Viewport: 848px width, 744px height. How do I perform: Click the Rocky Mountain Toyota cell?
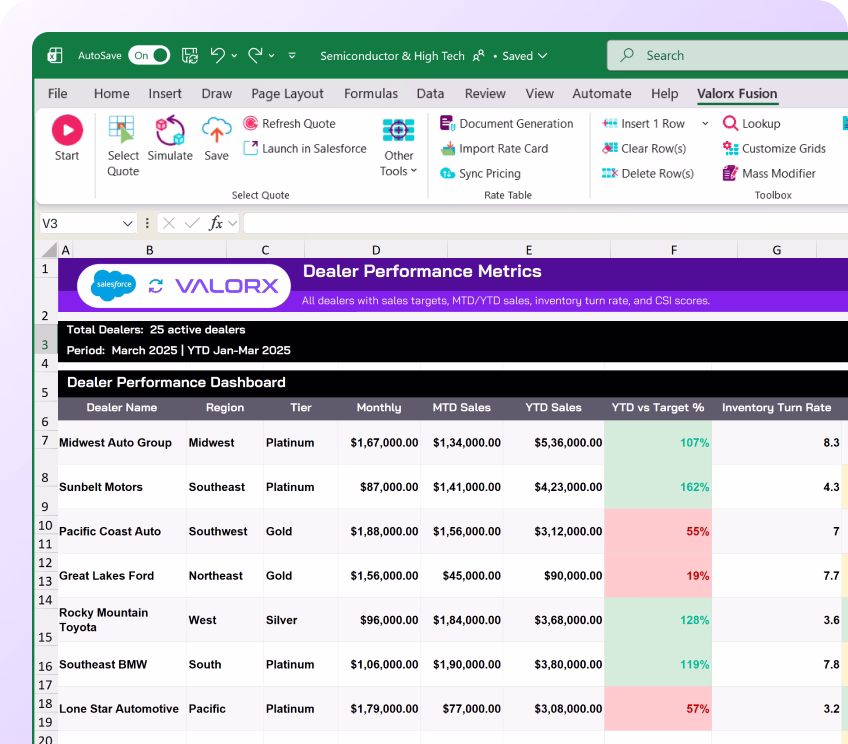tap(122, 620)
